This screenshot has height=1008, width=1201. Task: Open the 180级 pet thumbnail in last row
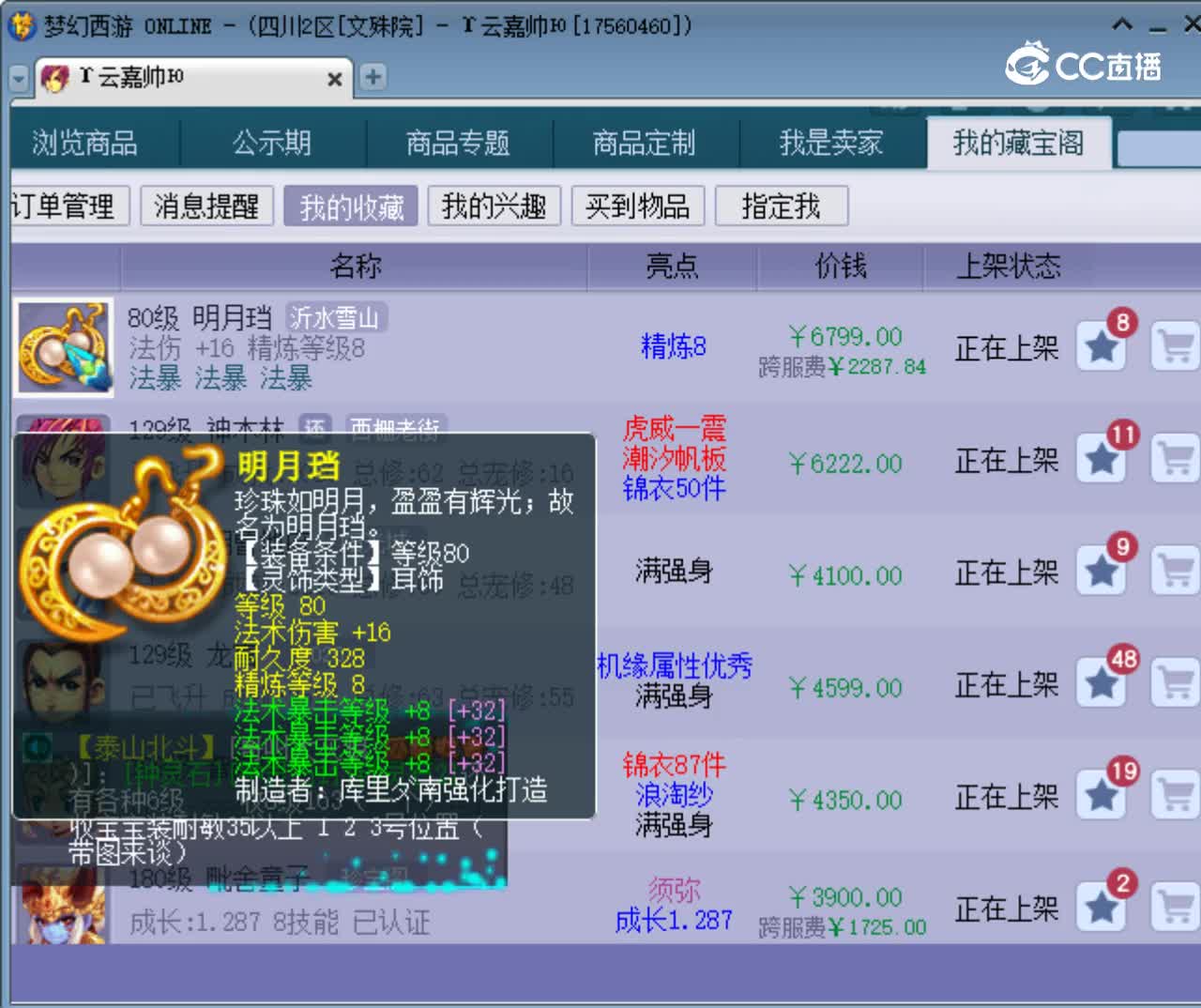click(64, 906)
